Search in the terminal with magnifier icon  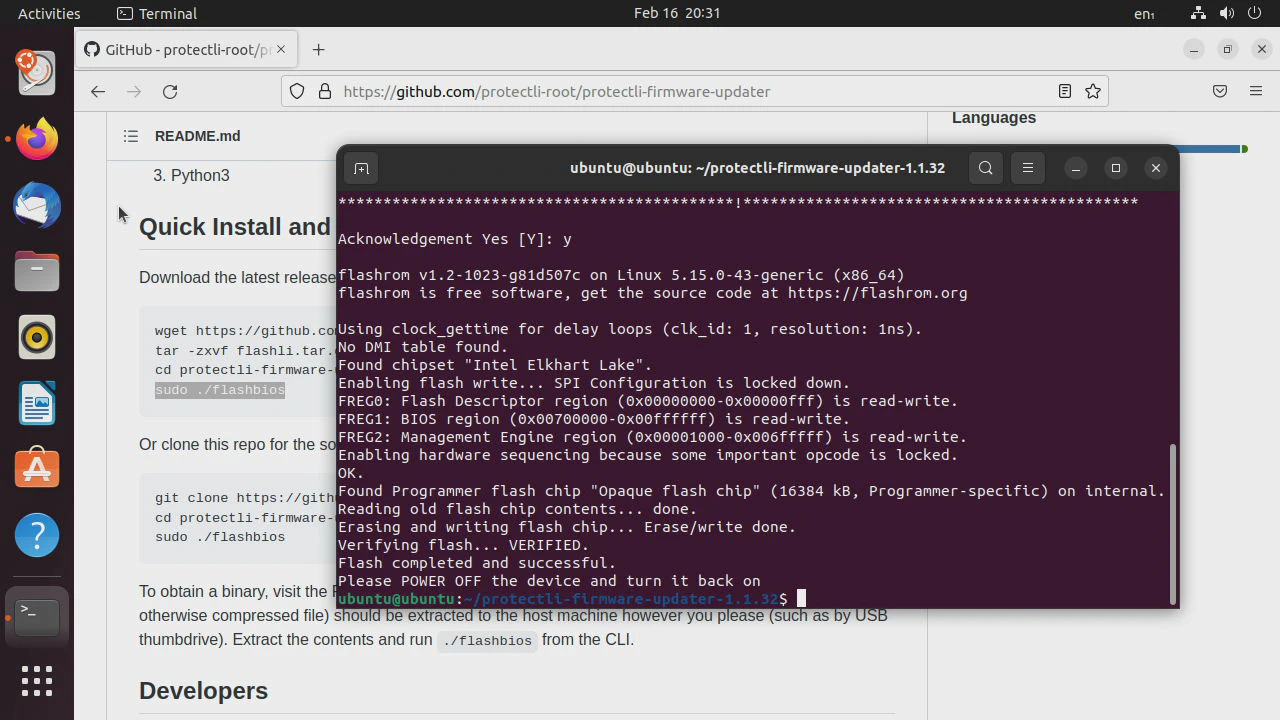(986, 168)
